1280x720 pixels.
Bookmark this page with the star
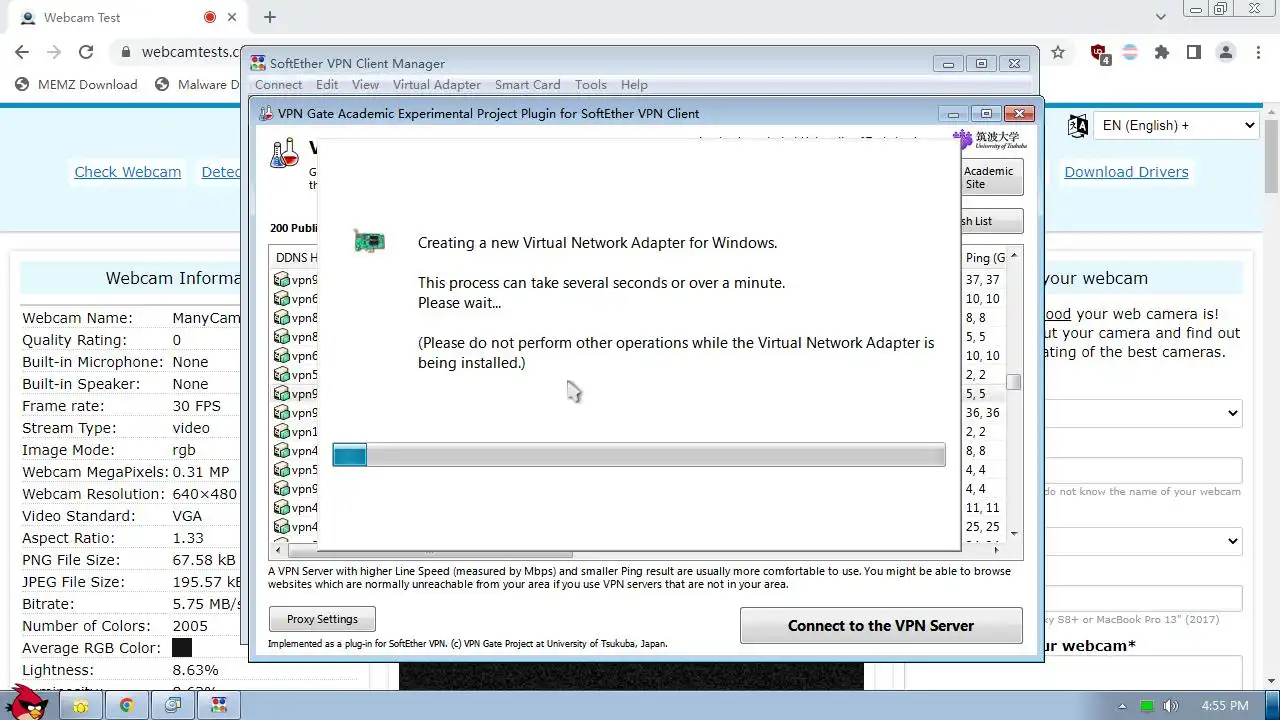click(x=1058, y=52)
